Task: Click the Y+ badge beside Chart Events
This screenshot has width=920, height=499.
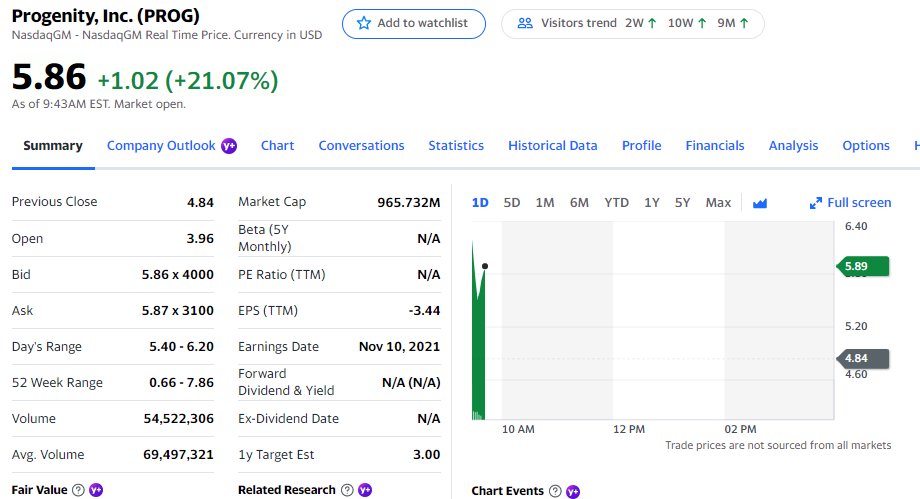Action: [573, 491]
